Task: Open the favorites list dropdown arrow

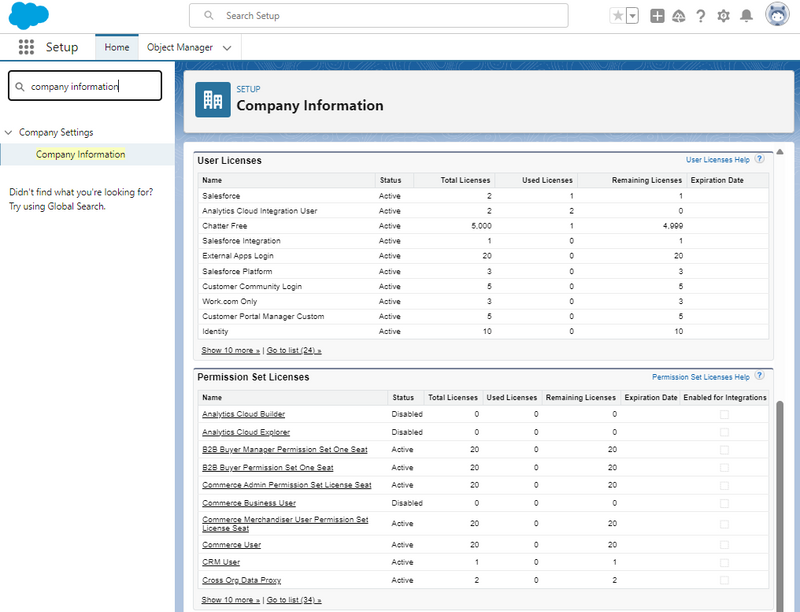Action: click(632, 16)
